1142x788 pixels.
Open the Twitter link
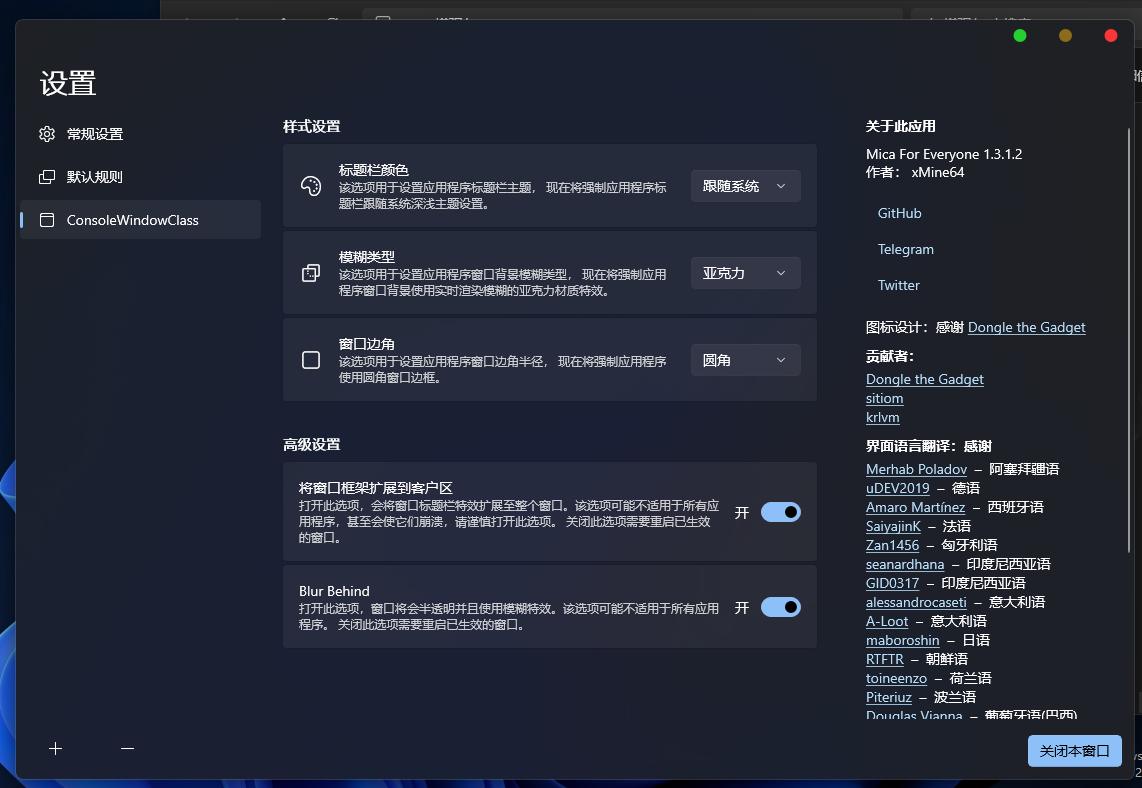[898, 285]
